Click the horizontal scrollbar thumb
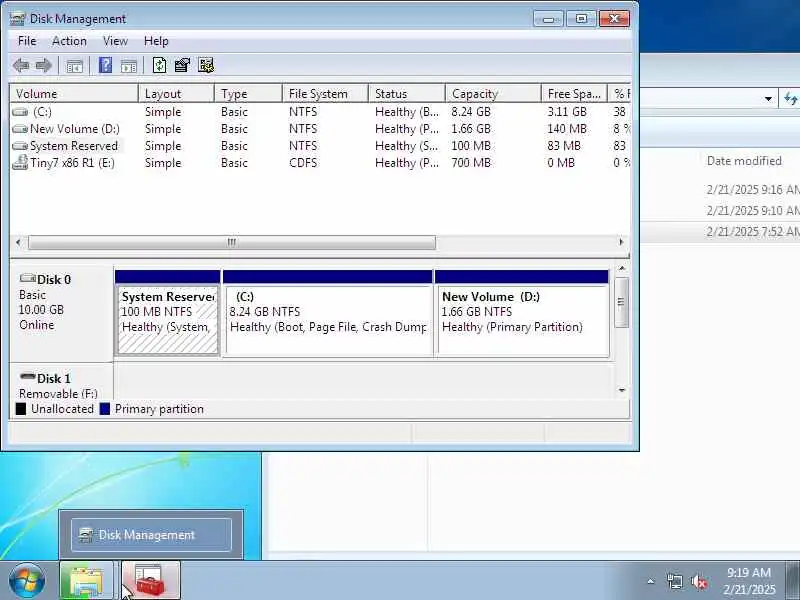 [232, 242]
